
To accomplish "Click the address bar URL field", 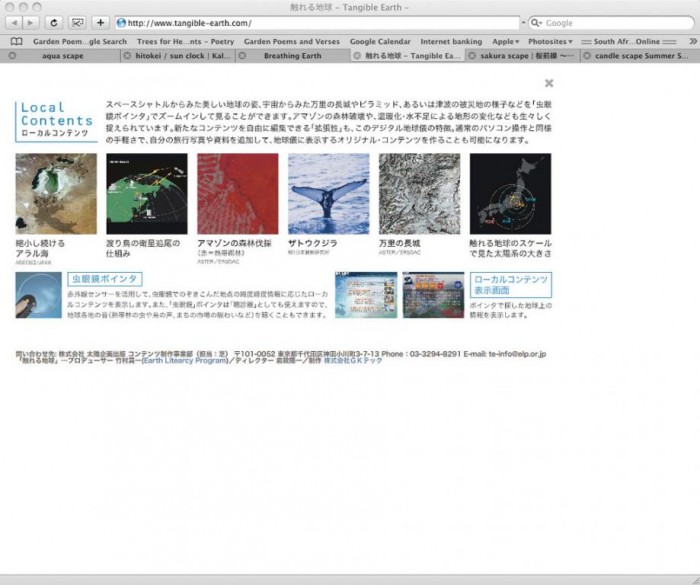I will pyautogui.click(x=317, y=23).
